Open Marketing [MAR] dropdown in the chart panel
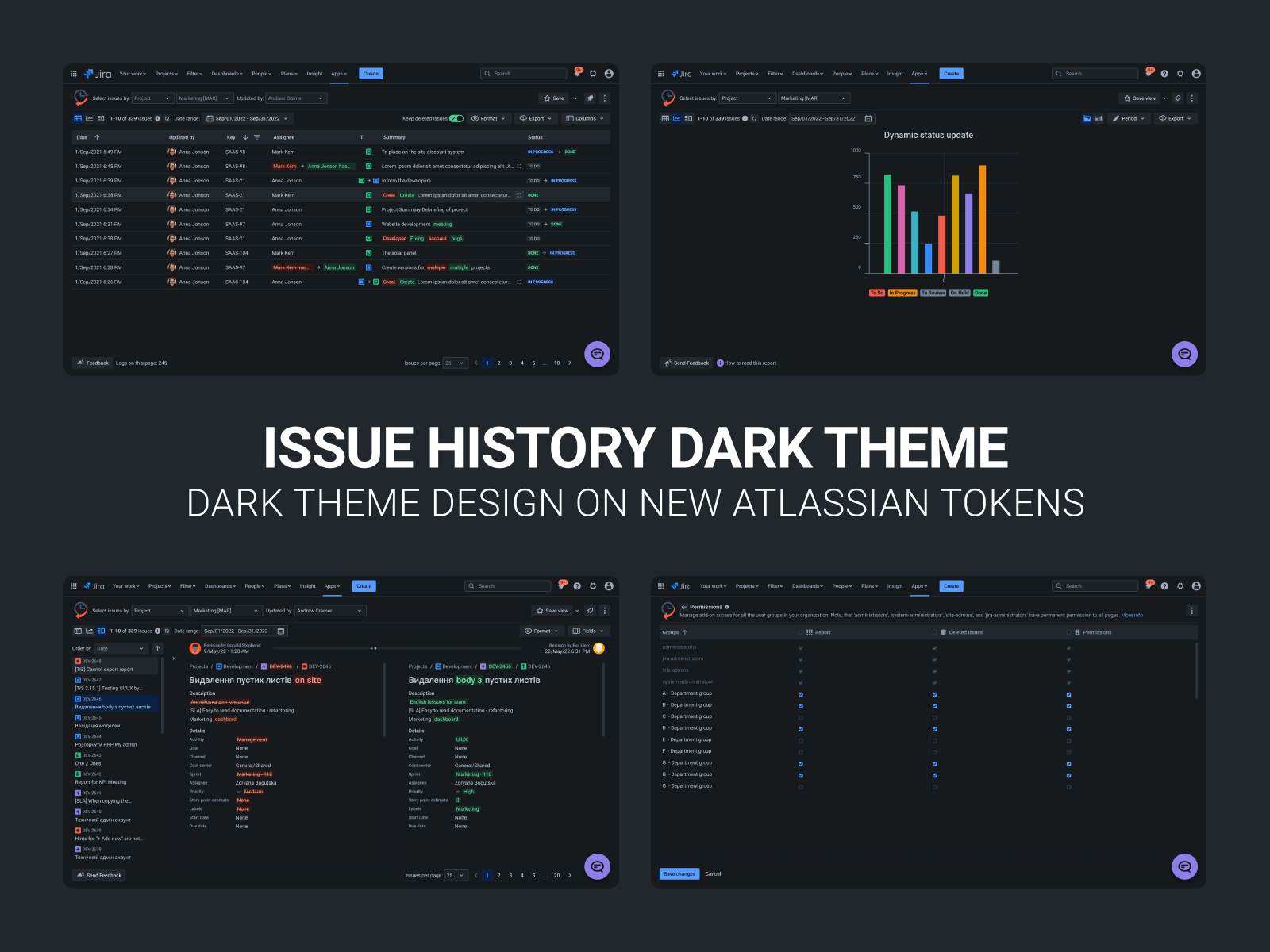The height and width of the screenshot is (952, 1270). click(814, 98)
